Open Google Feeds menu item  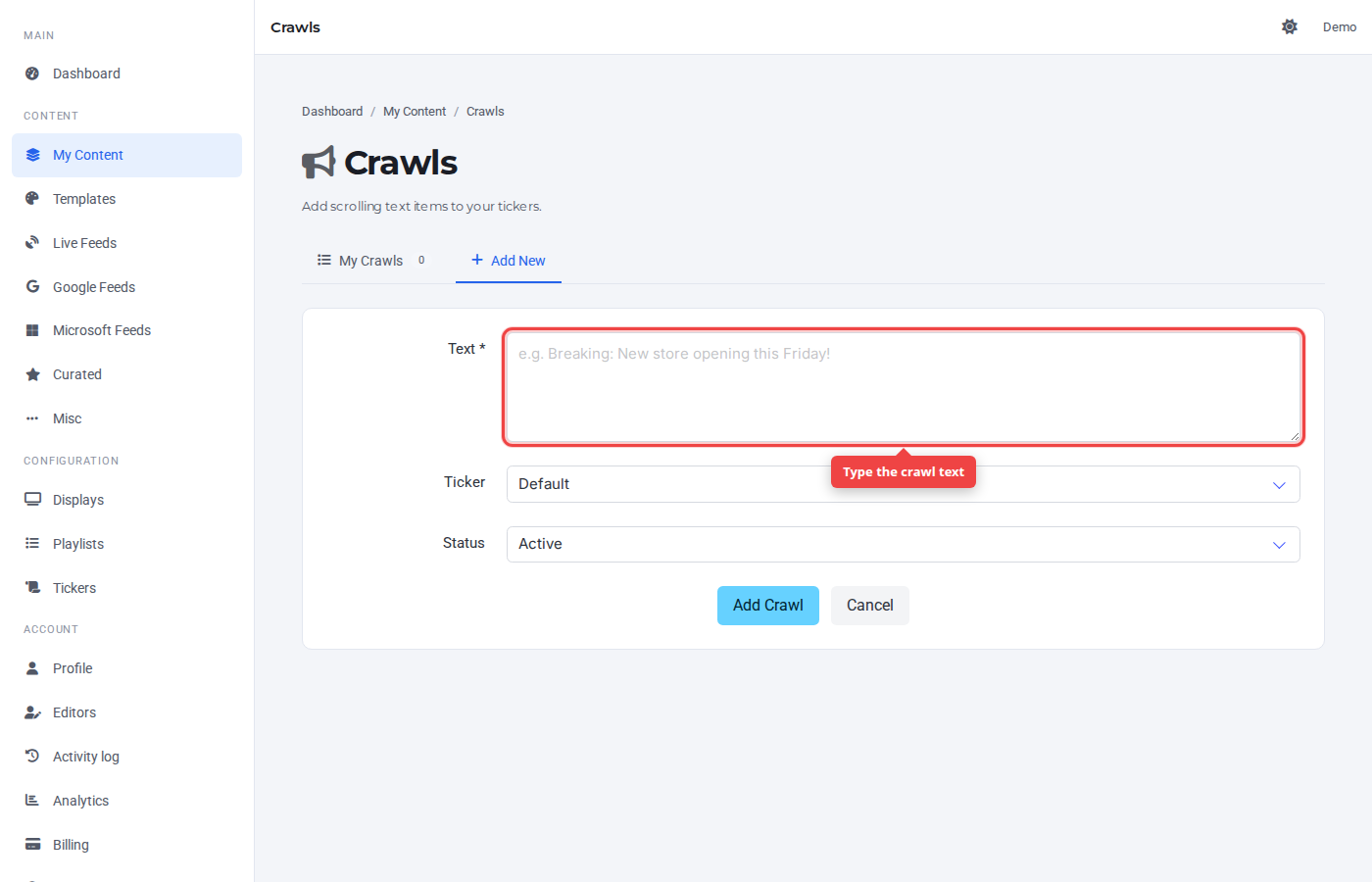127,287
